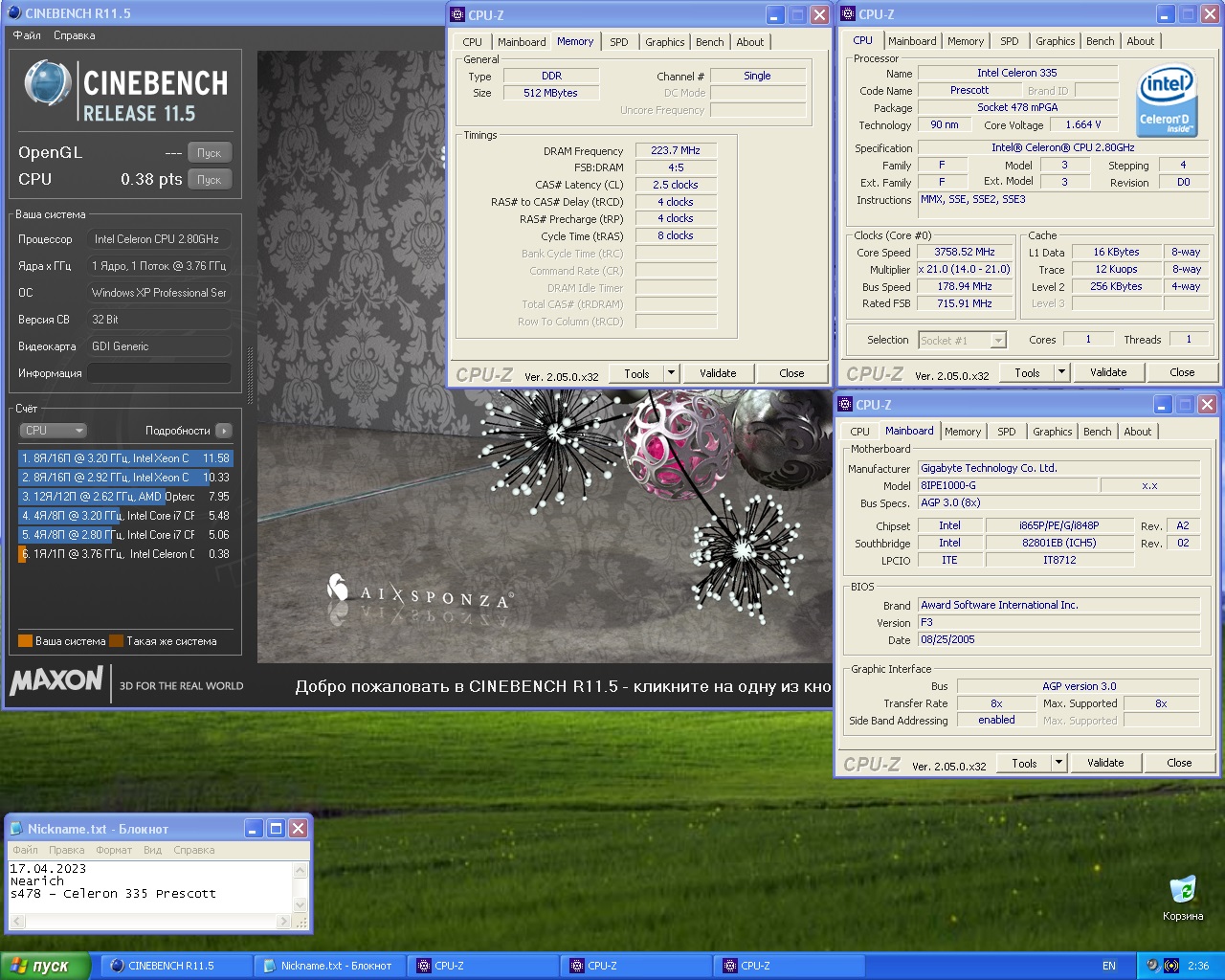Click the brown Такая же система legend swatch
The width and height of the screenshot is (1225, 980).
[116, 641]
